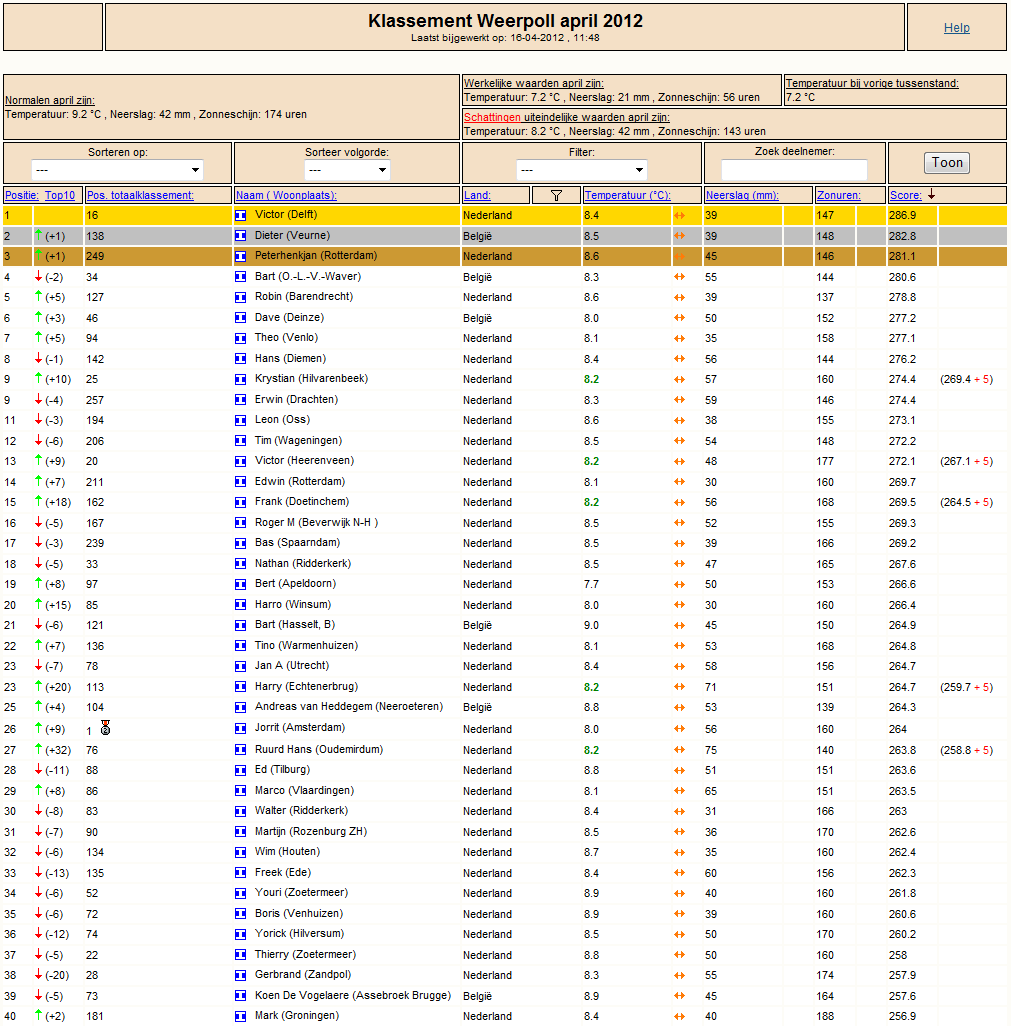Sort by Naam (Woonplaats) column header

(286, 195)
